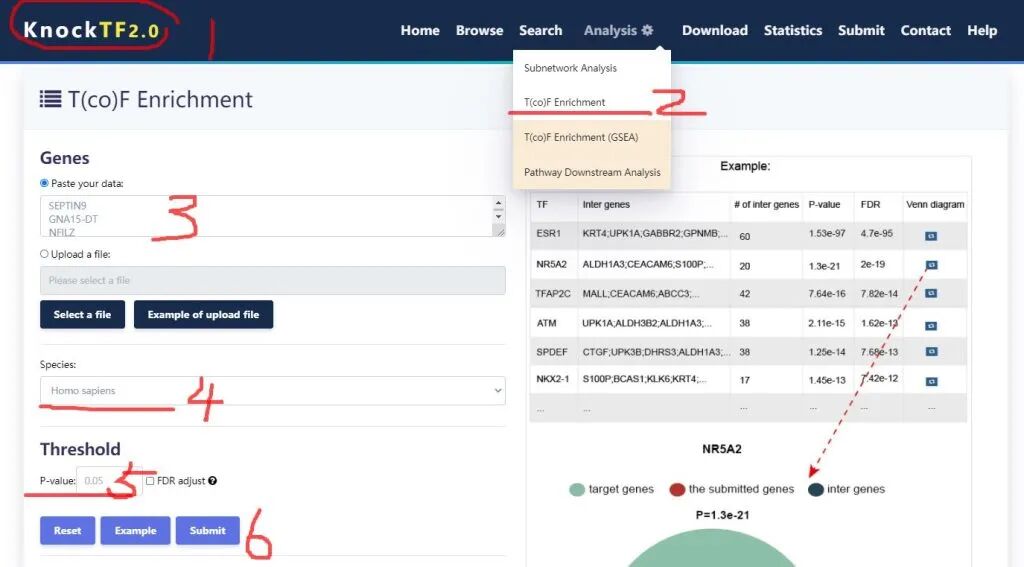This screenshot has width=1024, height=567.
Task: Open the Venn diagram icon for ATM
Action: point(931,325)
